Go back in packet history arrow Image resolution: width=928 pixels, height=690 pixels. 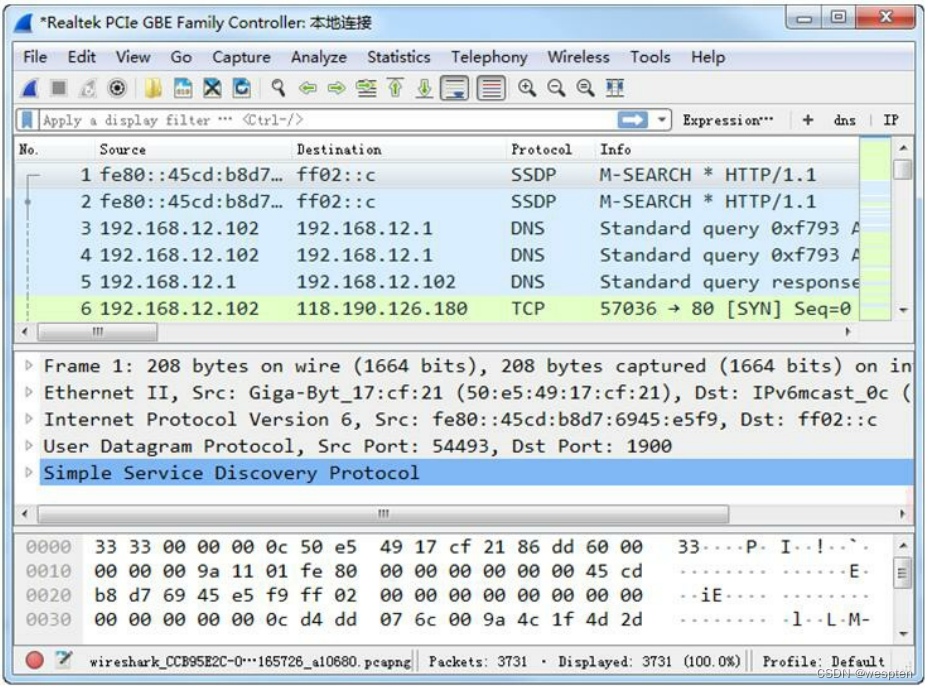(x=307, y=88)
